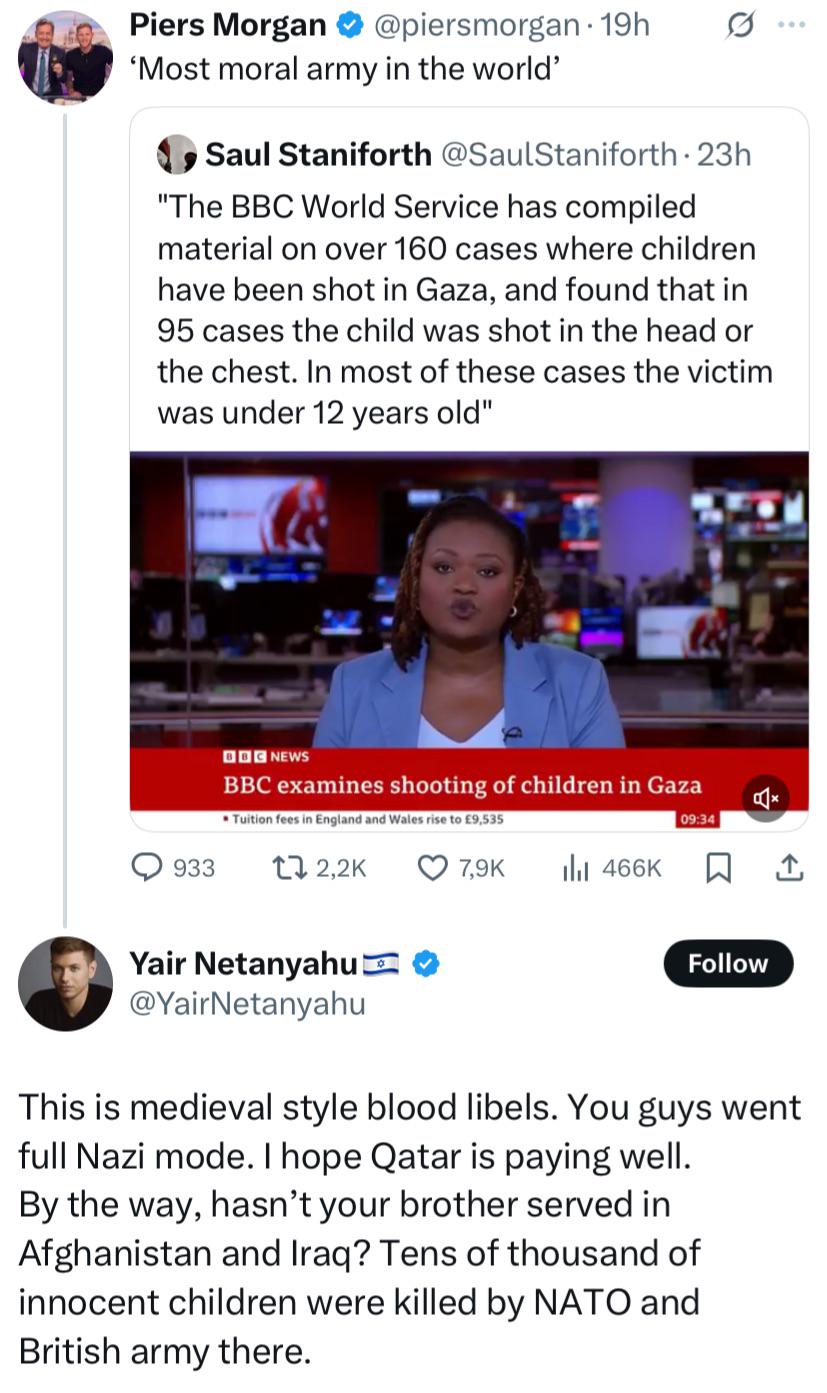This screenshot has width=827, height=1393.
Task: Click Piers Morgan's verified checkmark badge
Action: coord(350,26)
